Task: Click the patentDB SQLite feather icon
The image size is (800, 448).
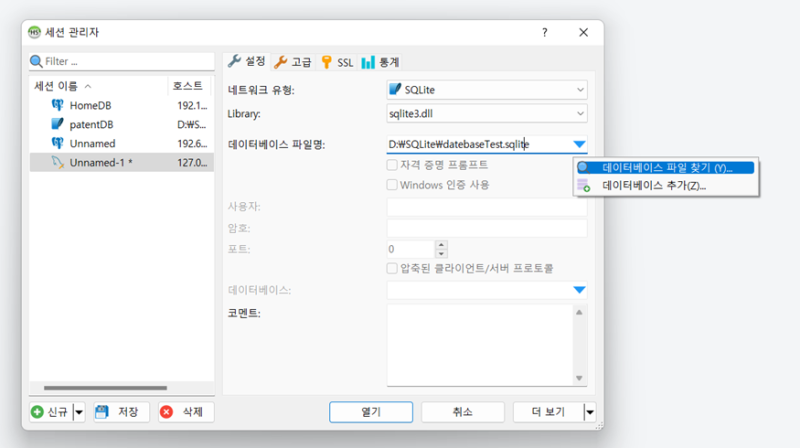Action: pyautogui.click(x=57, y=124)
